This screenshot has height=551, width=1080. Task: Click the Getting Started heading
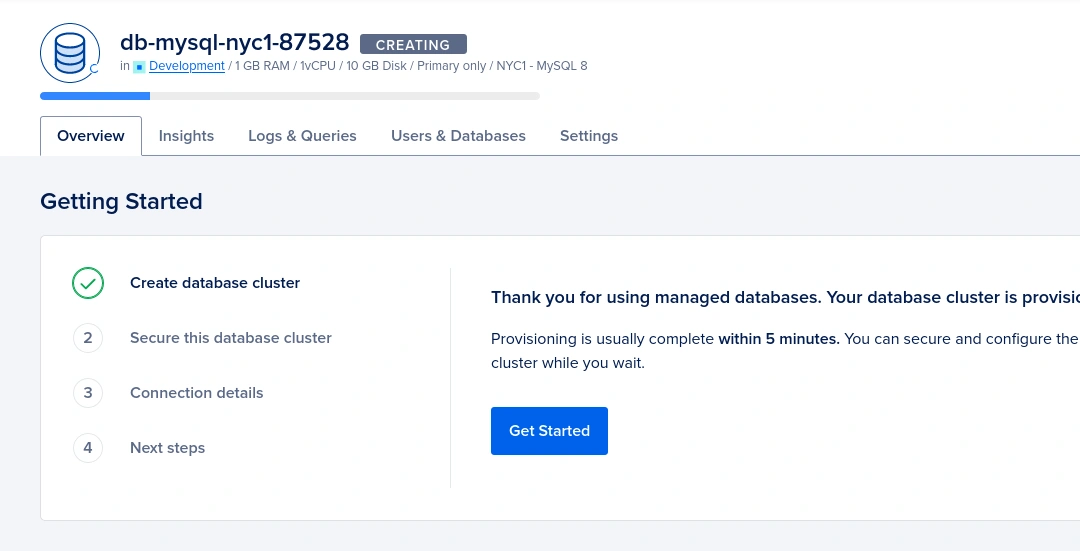(121, 202)
